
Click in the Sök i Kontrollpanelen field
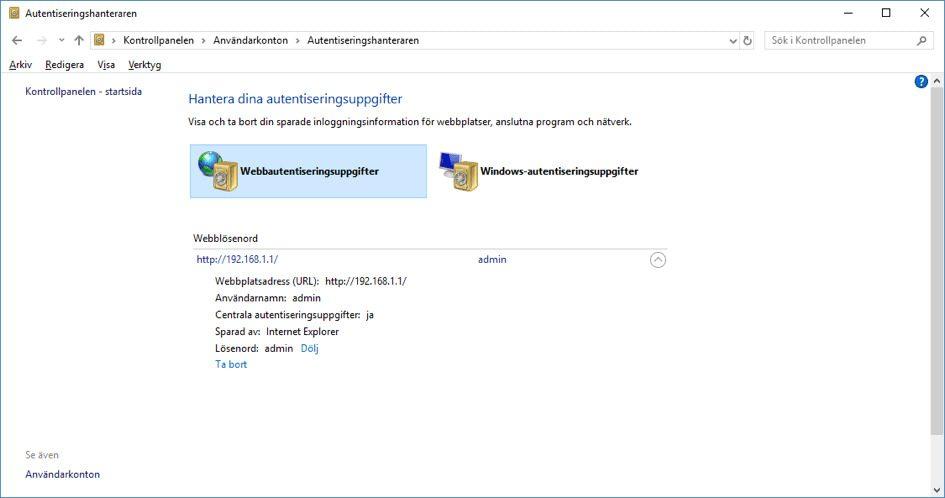point(840,41)
